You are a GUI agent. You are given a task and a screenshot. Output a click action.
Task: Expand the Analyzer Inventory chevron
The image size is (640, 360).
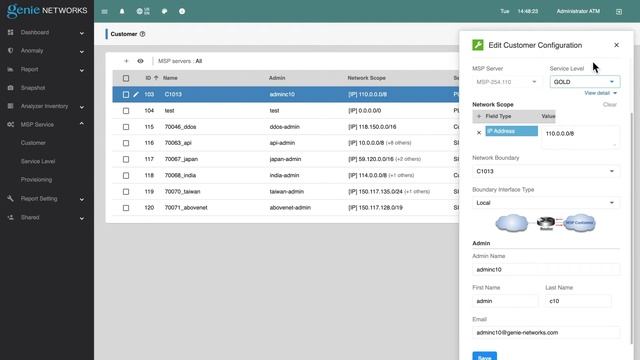click(x=82, y=107)
